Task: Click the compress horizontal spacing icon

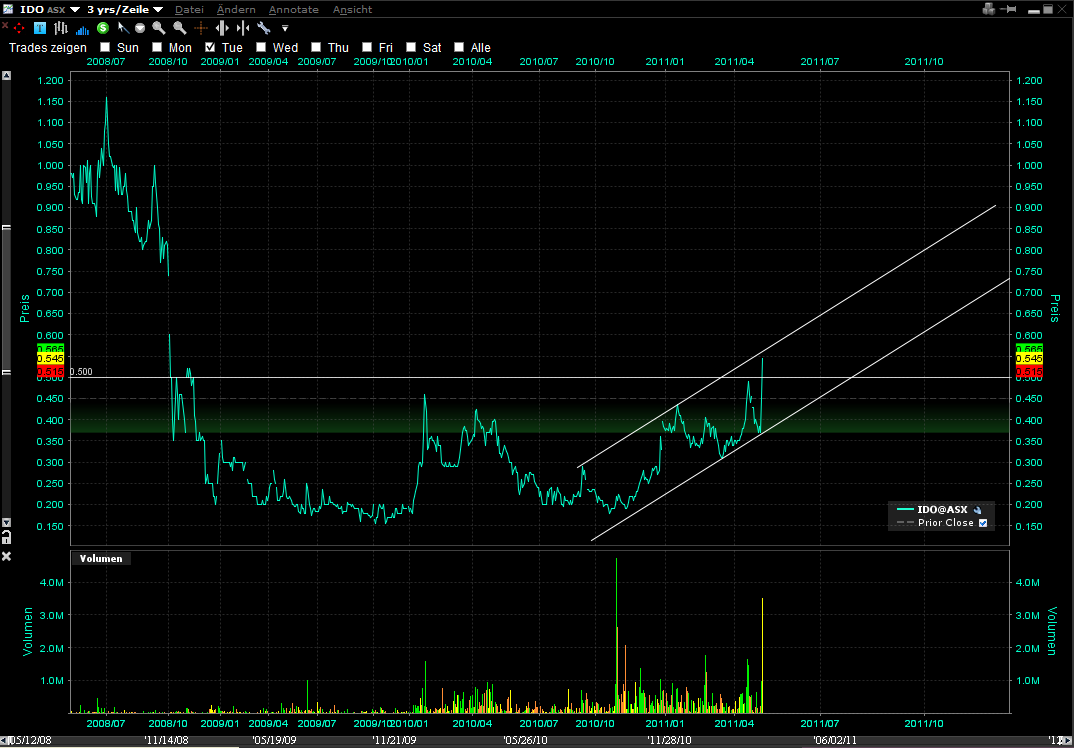Action: [x=243, y=28]
